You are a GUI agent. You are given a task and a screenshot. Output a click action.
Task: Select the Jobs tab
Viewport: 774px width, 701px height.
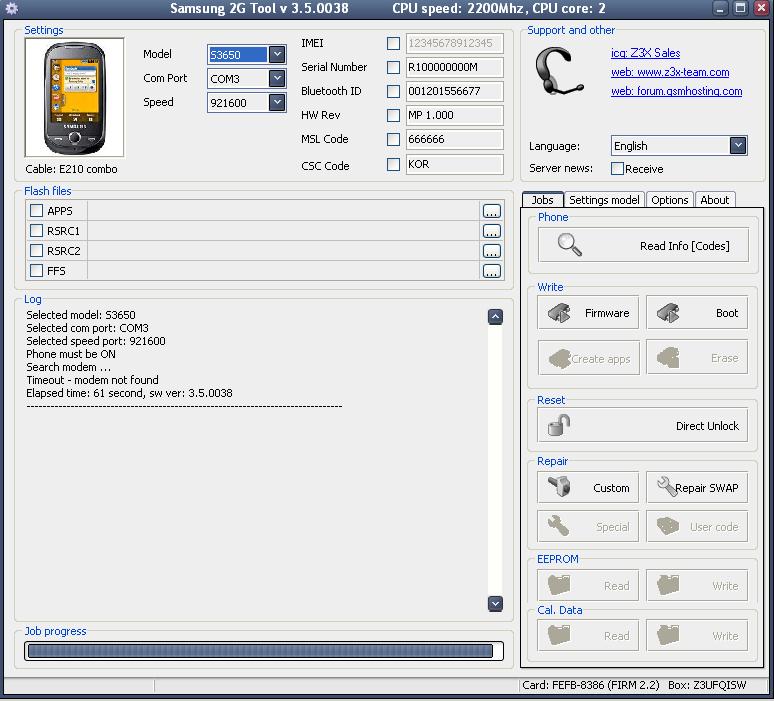click(542, 200)
